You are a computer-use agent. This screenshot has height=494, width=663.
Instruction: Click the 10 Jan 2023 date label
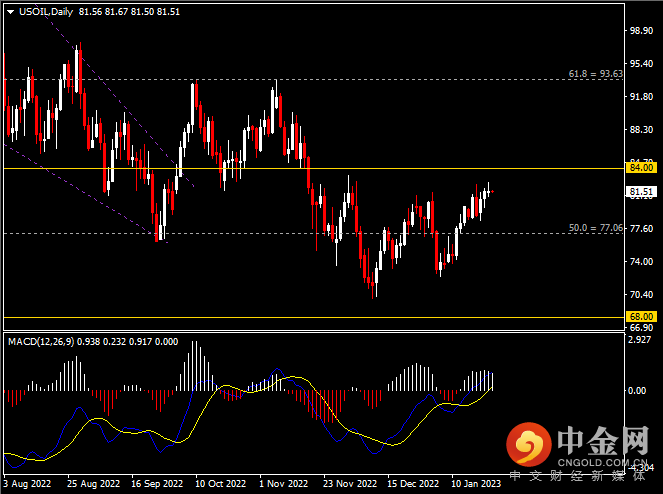click(476, 483)
